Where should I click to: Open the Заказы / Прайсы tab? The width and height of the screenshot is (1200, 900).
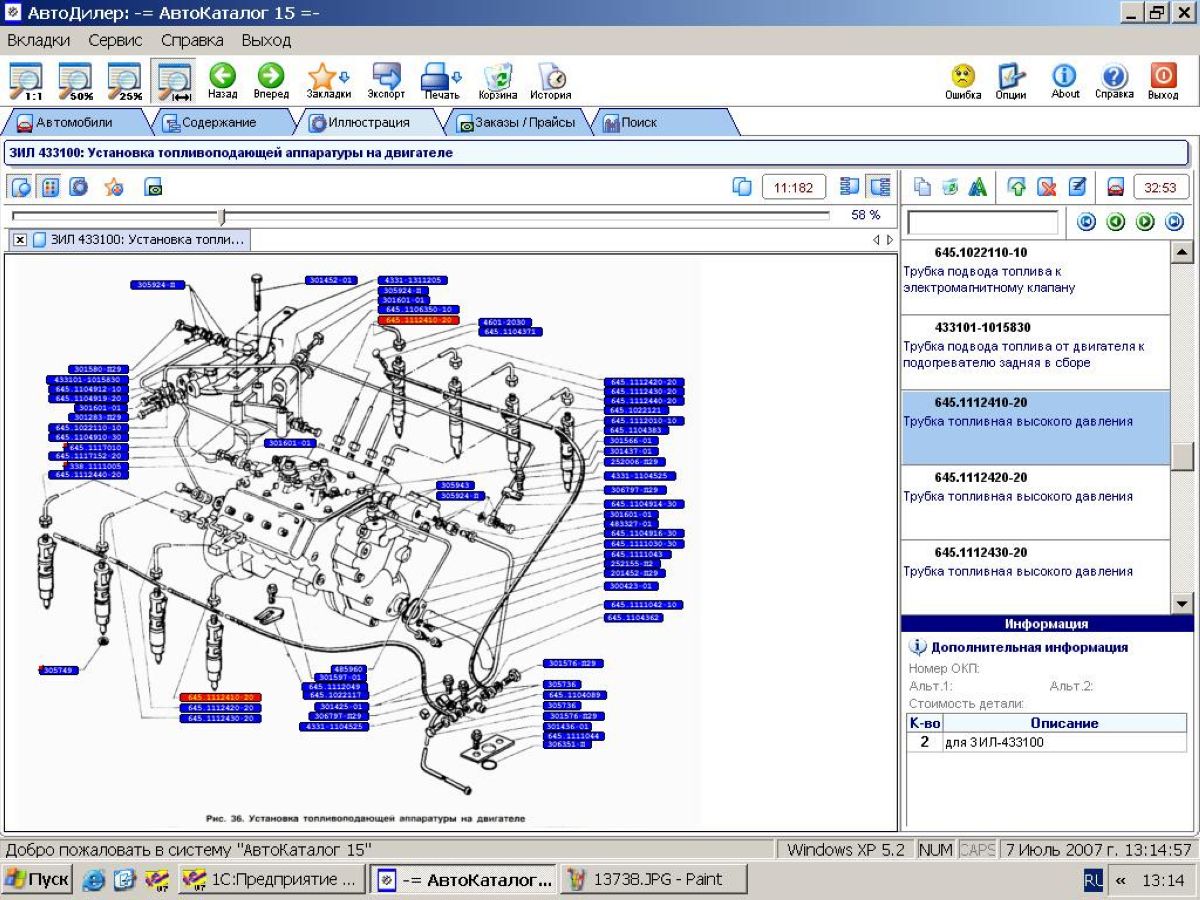click(516, 123)
